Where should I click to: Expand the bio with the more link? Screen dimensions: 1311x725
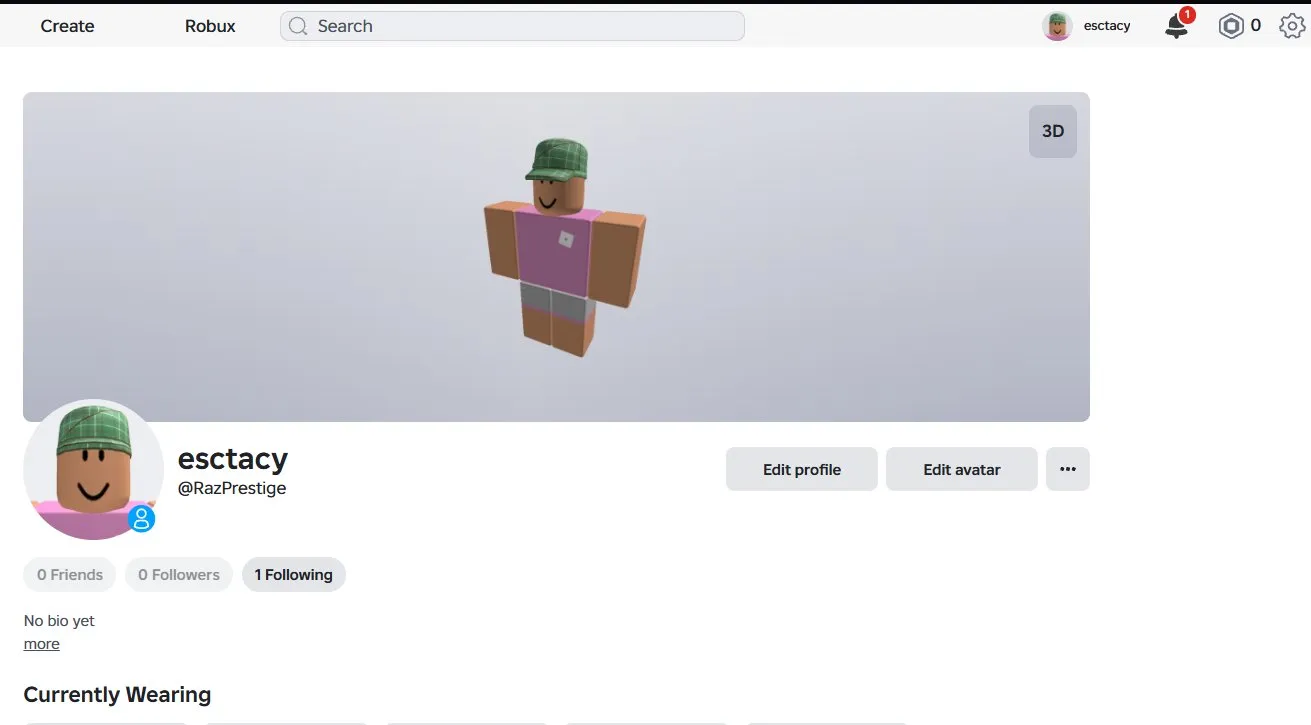[41, 644]
